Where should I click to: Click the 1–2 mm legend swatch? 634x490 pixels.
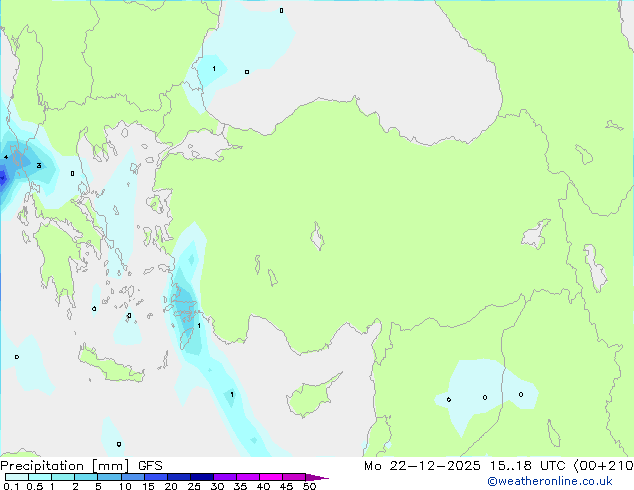pos(63,477)
